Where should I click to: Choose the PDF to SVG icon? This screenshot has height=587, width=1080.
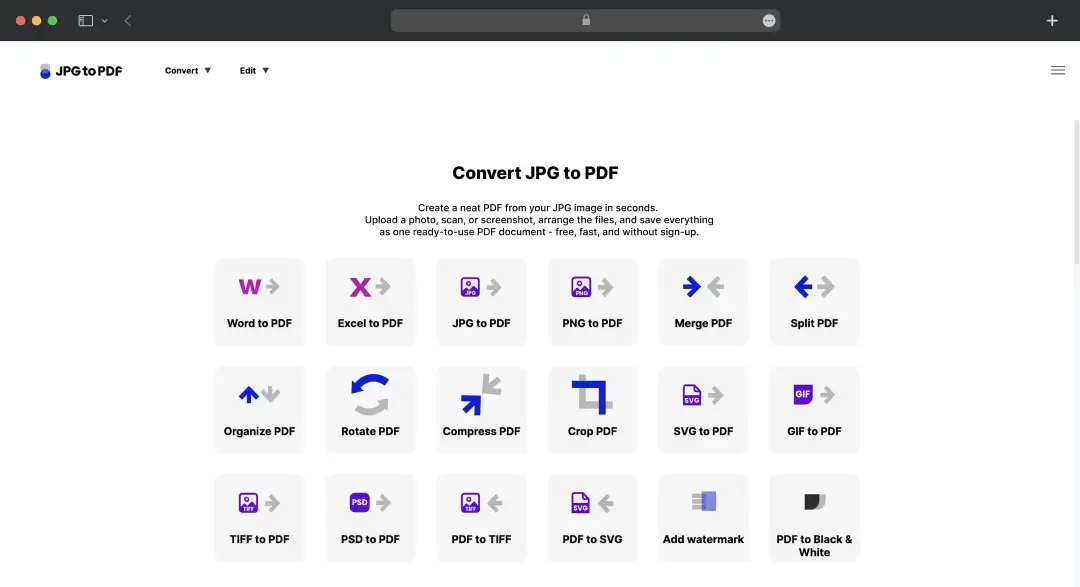[592, 502]
